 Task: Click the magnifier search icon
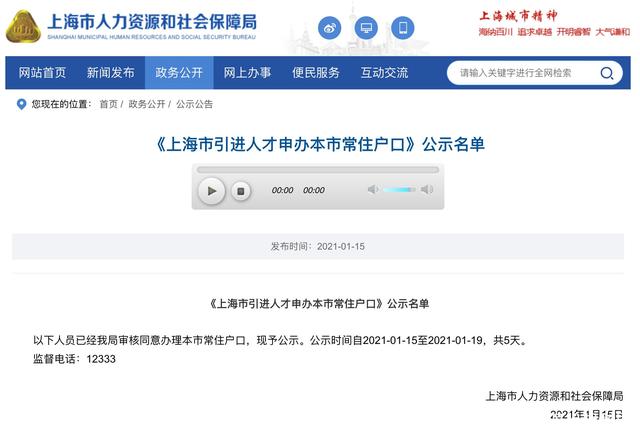coord(607,73)
